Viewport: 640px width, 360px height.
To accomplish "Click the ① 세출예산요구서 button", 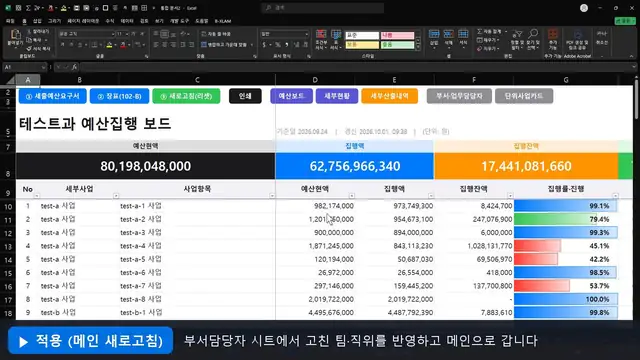I will tap(53, 96).
